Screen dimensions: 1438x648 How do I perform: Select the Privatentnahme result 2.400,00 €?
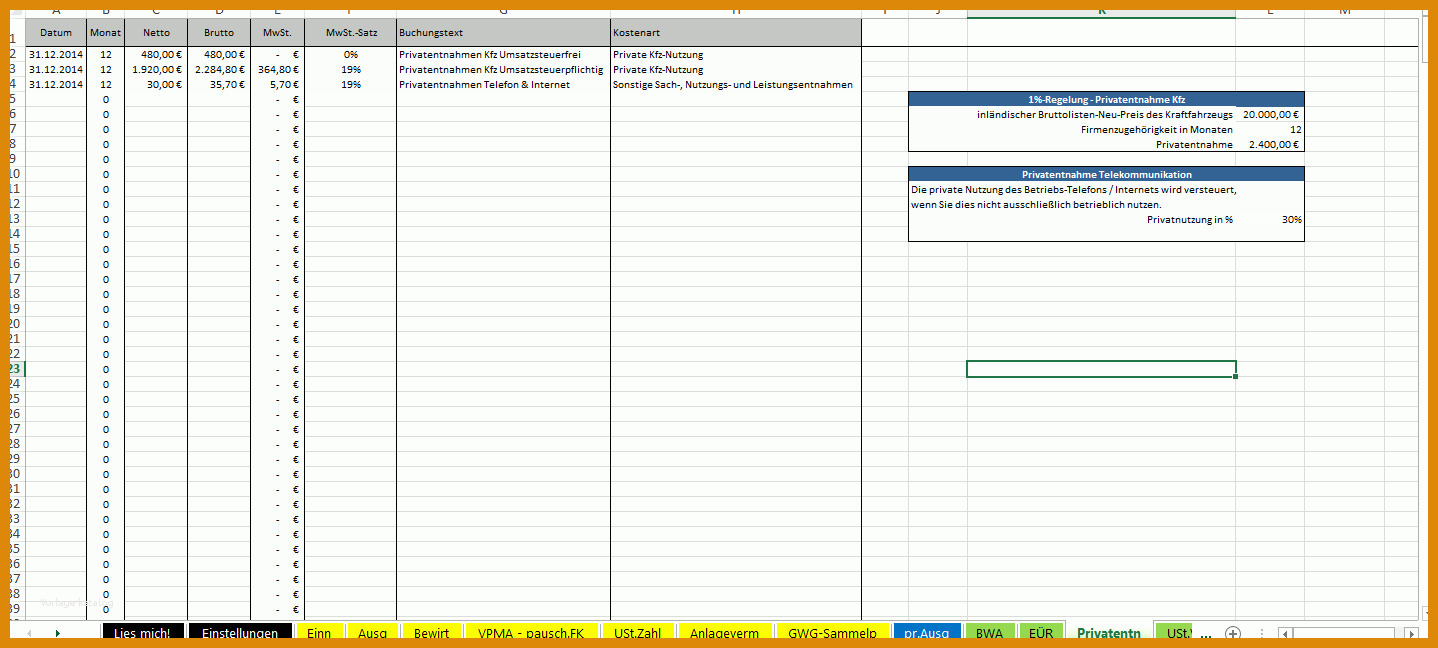click(1270, 144)
